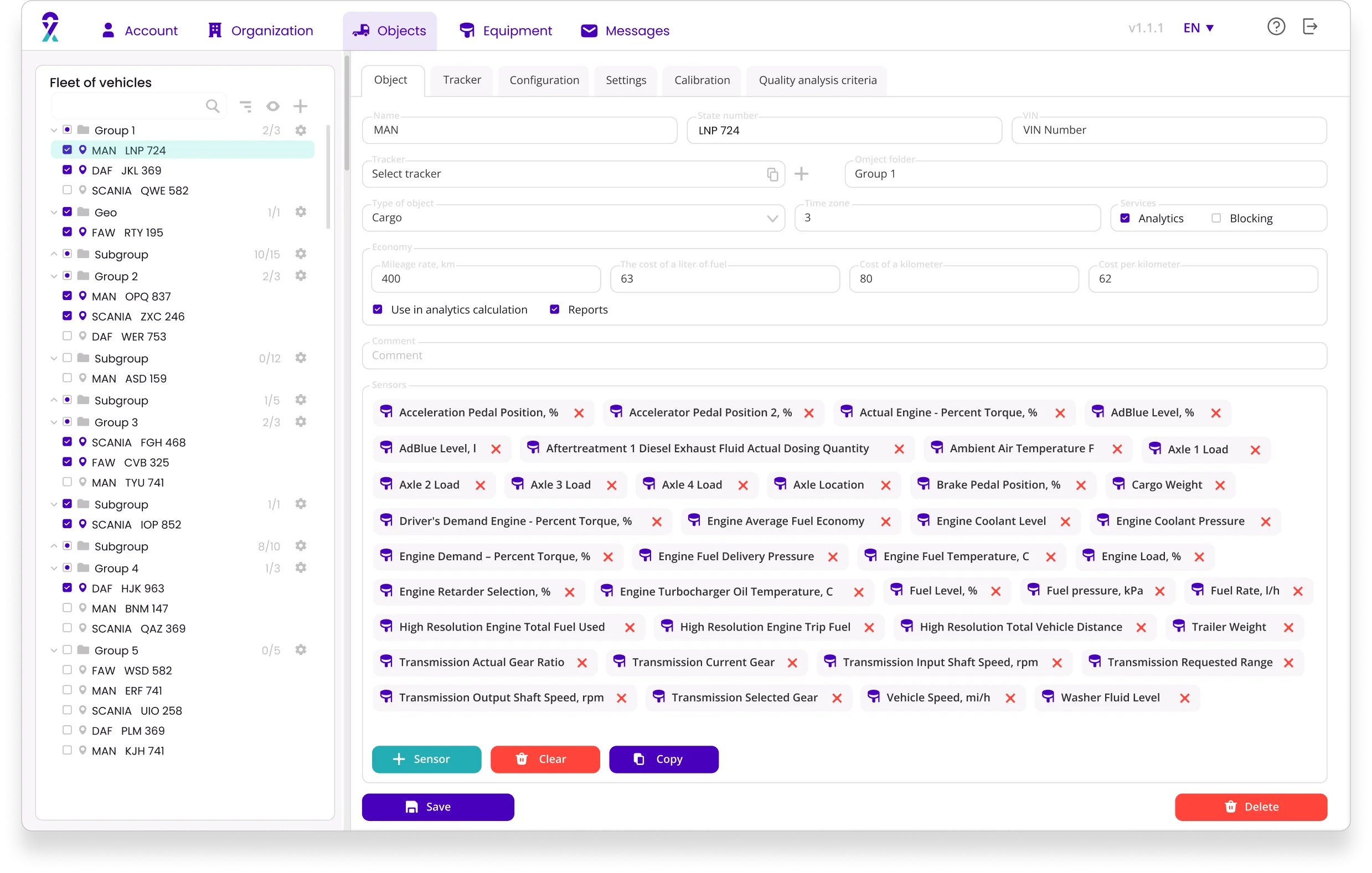Screen dimensions: 1372x873
Task: Remove the AdBlue Level, % sensor
Action: pos(1215,413)
